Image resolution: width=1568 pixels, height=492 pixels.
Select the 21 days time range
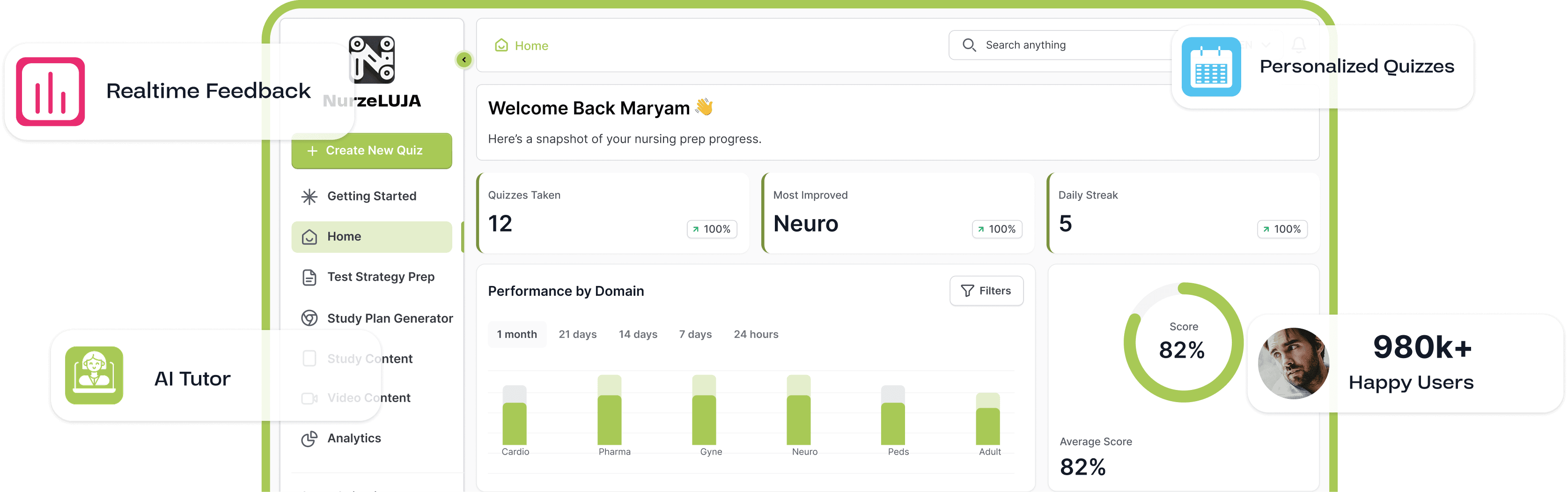point(578,334)
